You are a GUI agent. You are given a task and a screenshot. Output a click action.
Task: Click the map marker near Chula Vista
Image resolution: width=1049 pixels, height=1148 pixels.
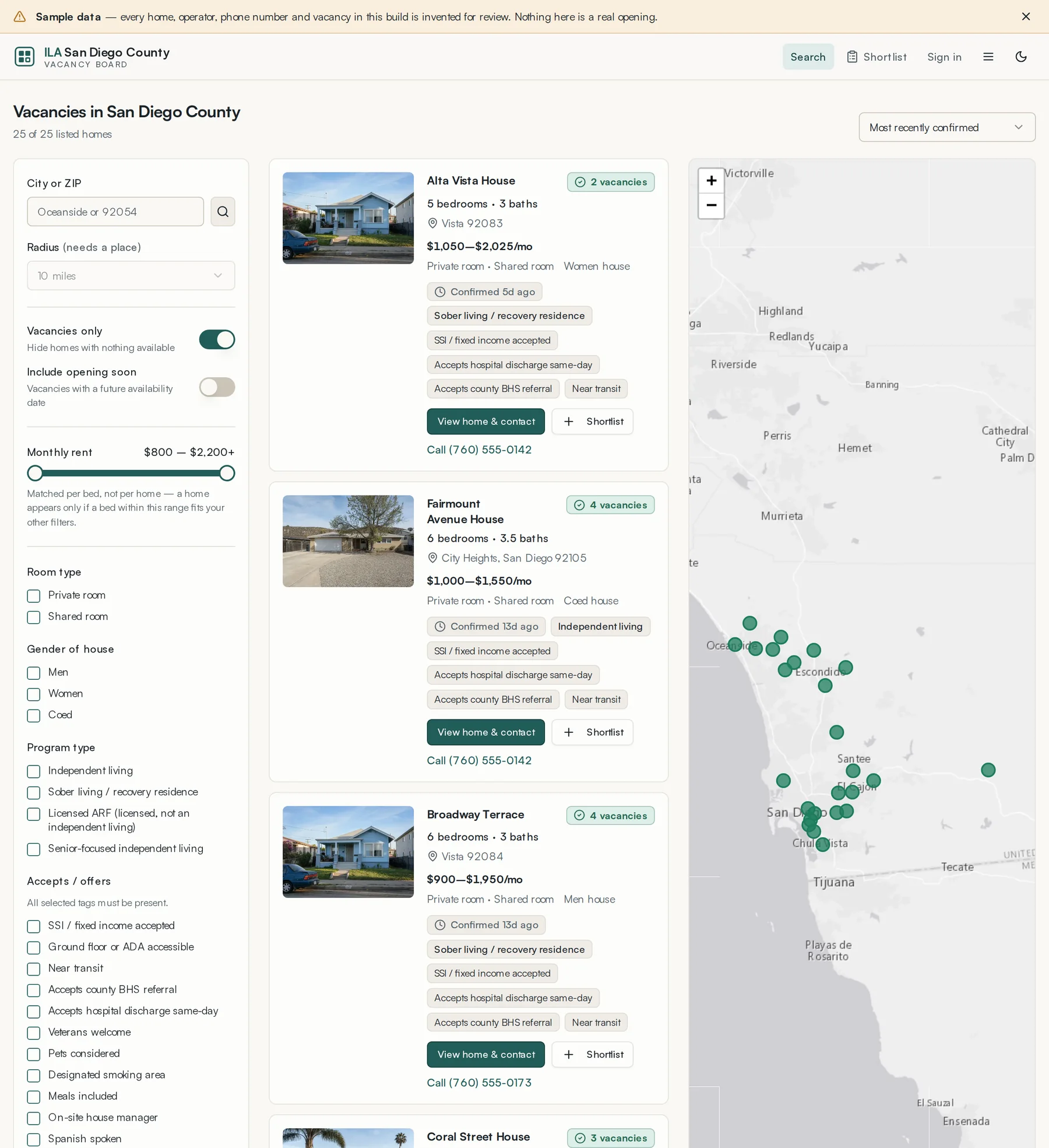tap(822, 844)
